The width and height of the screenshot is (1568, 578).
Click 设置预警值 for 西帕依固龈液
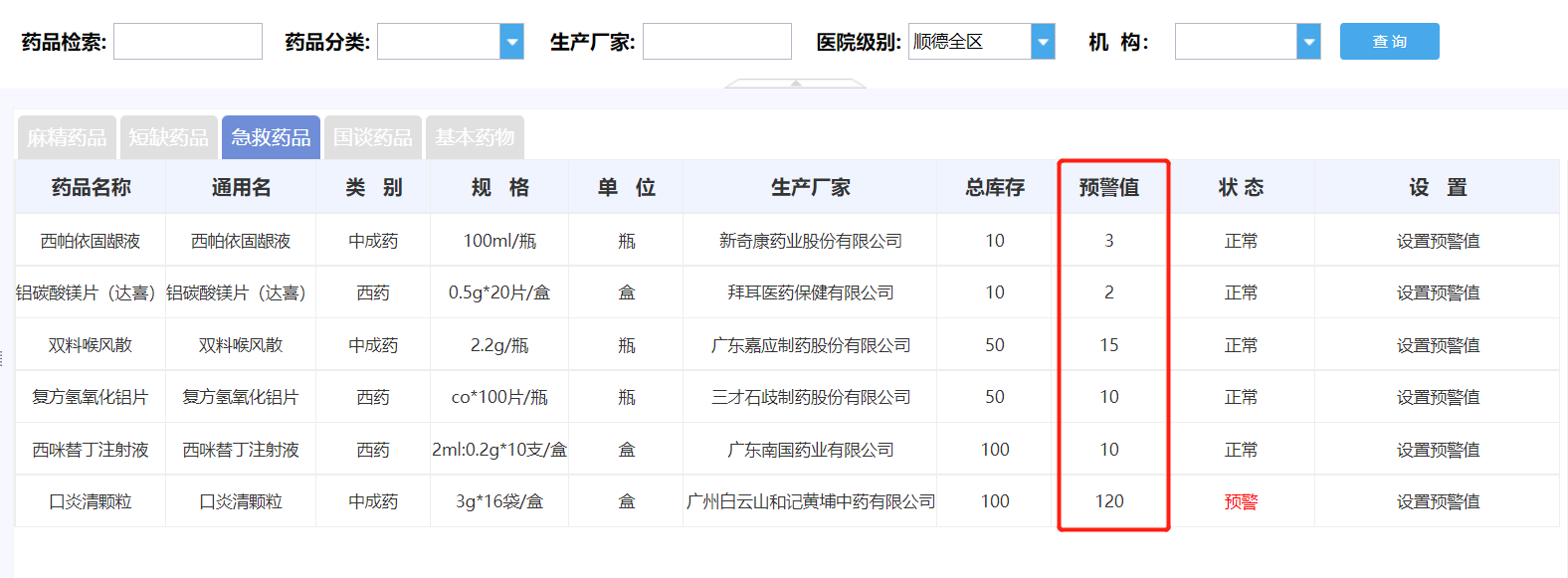[x=1438, y=241]
